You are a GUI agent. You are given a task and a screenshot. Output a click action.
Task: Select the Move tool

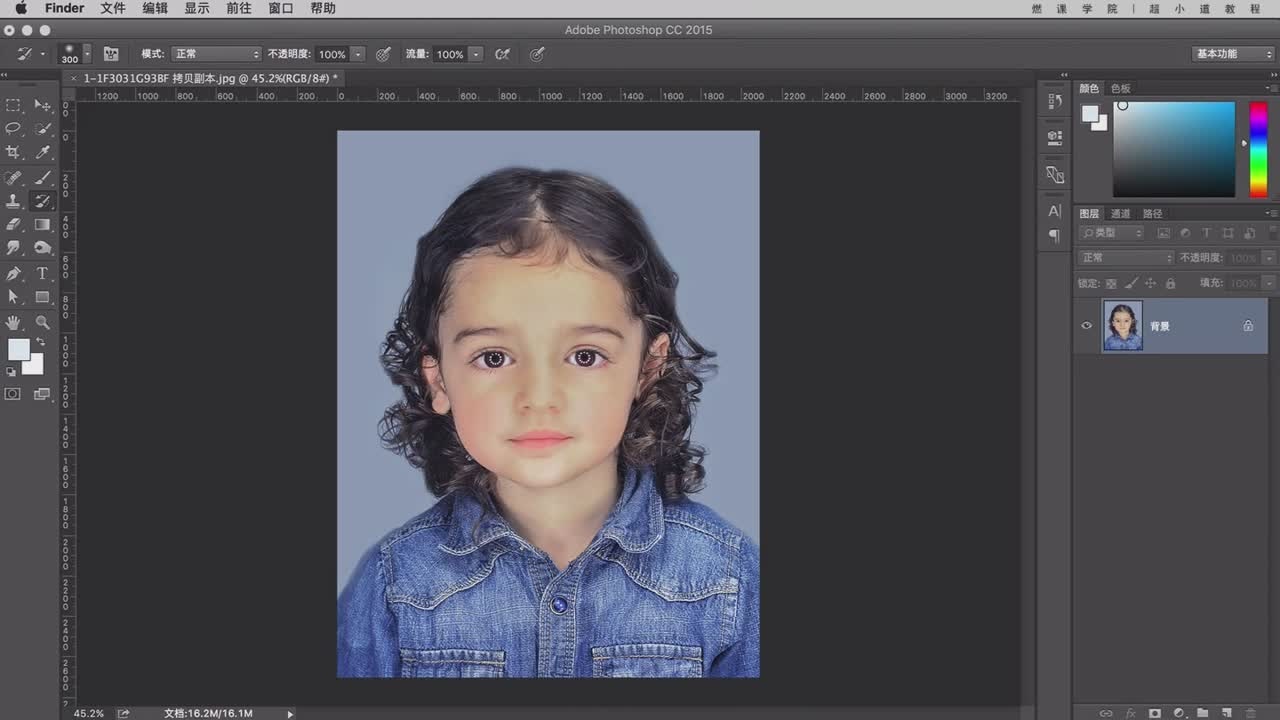[43, 105]
